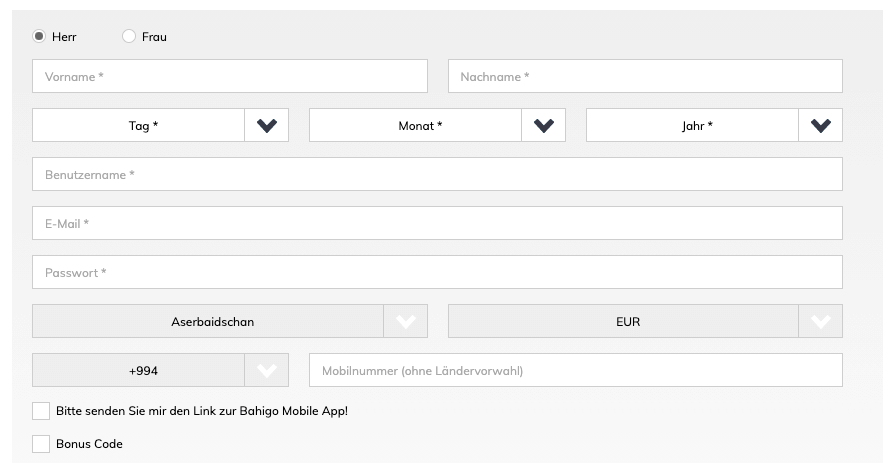895x463 pixels.
Task: Focus the Benutzername text field
Action: click(437, 175)
